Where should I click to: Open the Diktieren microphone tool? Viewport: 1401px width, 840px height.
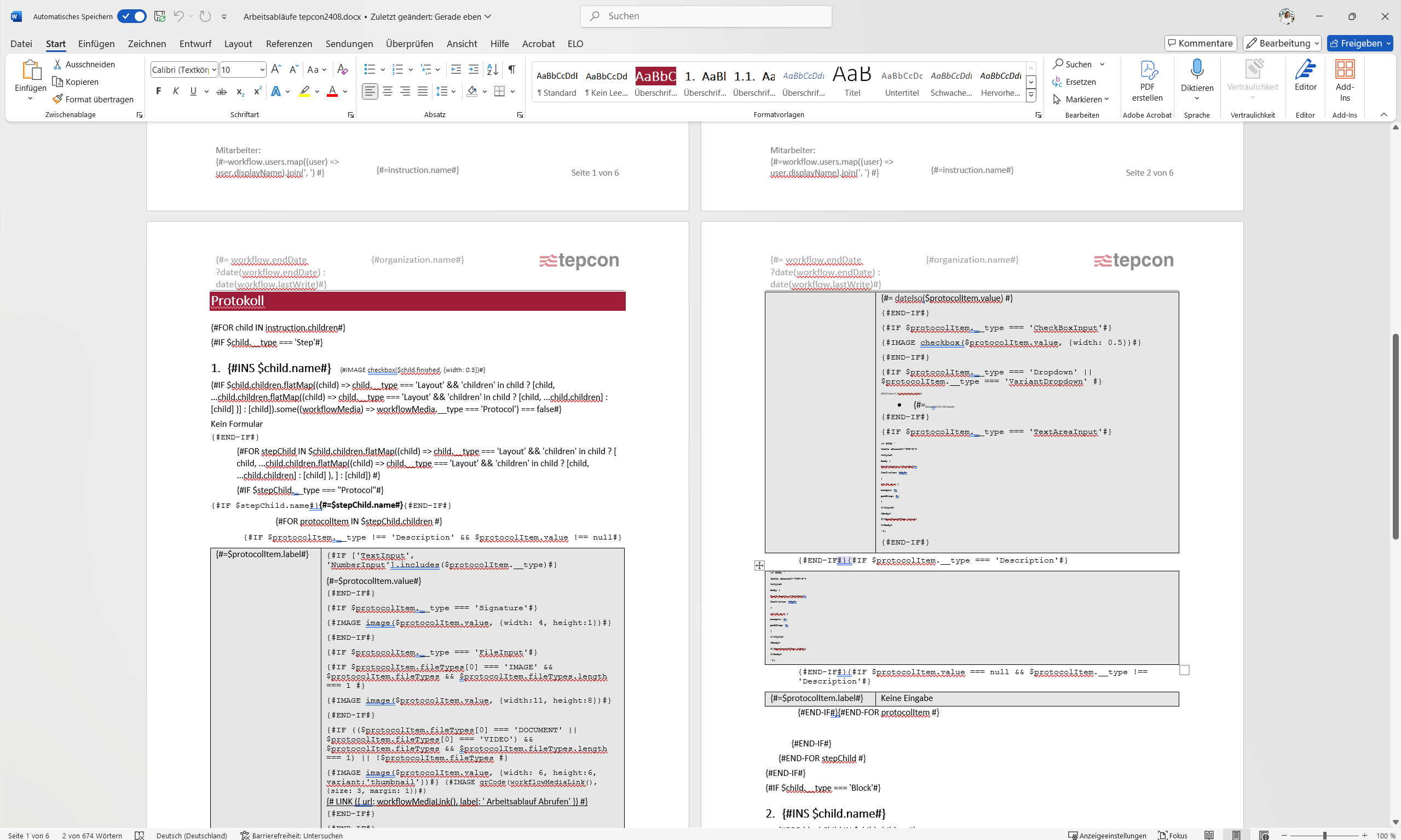[1197, 71]
